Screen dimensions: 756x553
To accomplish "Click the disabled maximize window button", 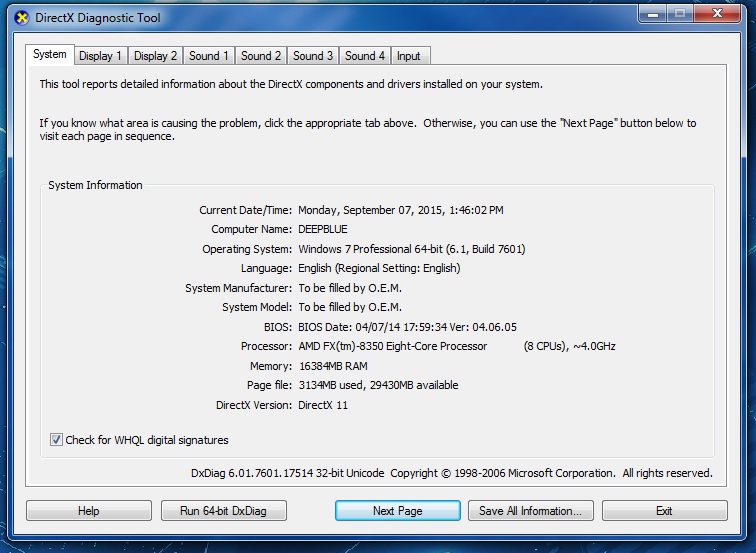I will [x=680, y=14].
